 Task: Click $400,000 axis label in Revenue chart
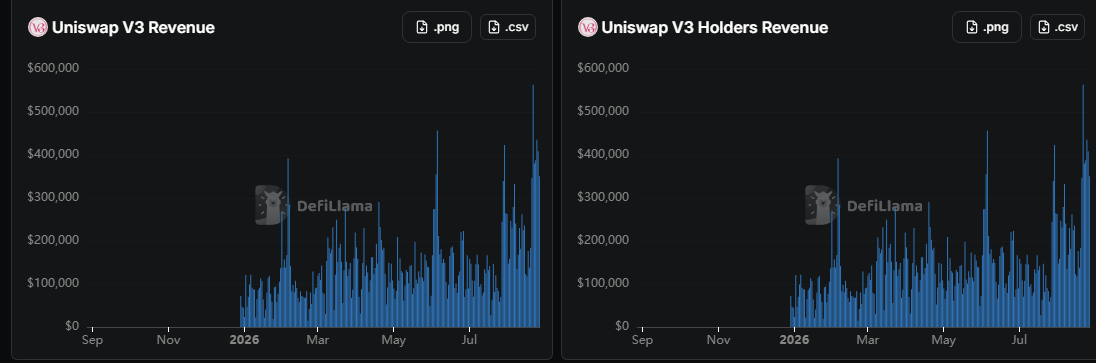53,155
